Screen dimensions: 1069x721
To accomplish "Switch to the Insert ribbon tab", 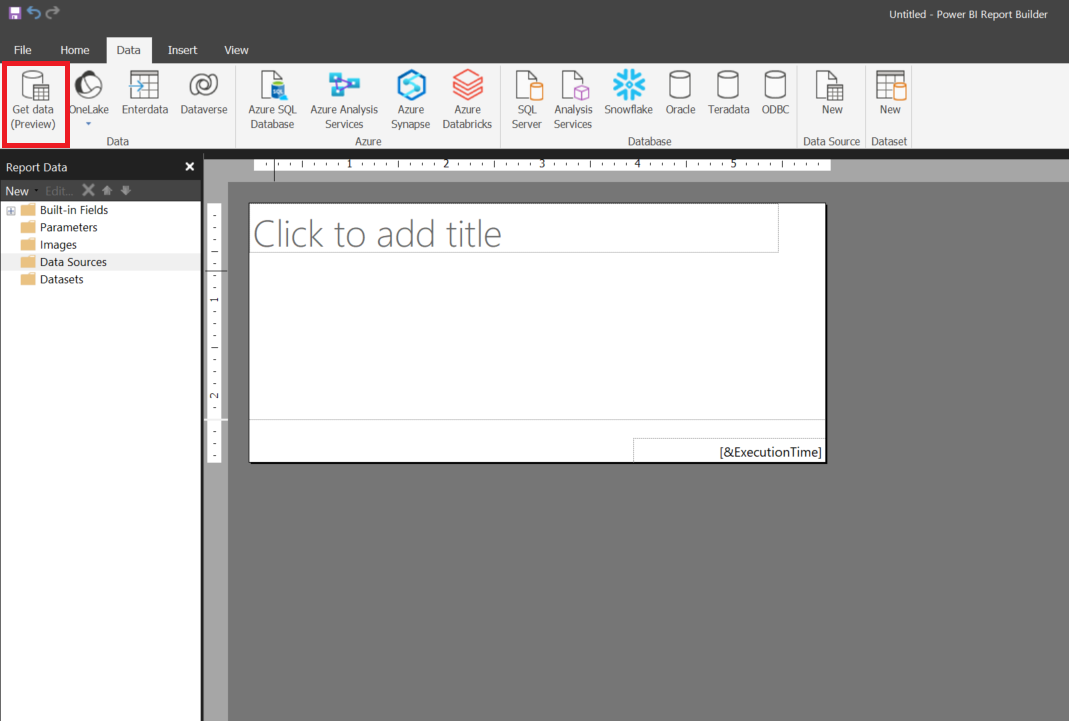I will pos(182,50).
